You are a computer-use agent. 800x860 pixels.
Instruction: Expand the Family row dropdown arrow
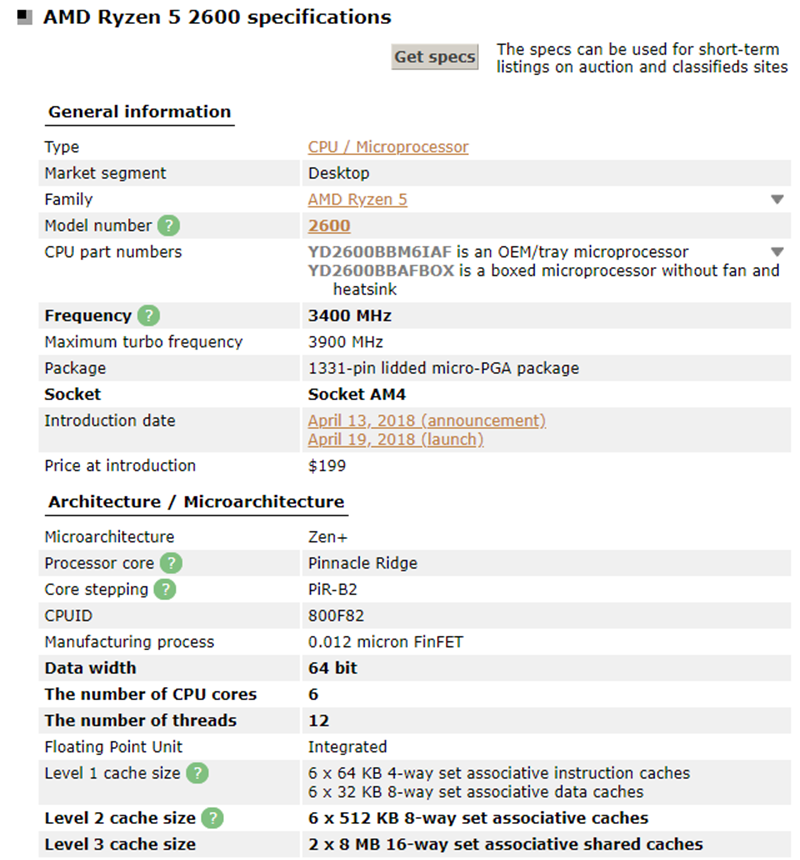point(777,200)
